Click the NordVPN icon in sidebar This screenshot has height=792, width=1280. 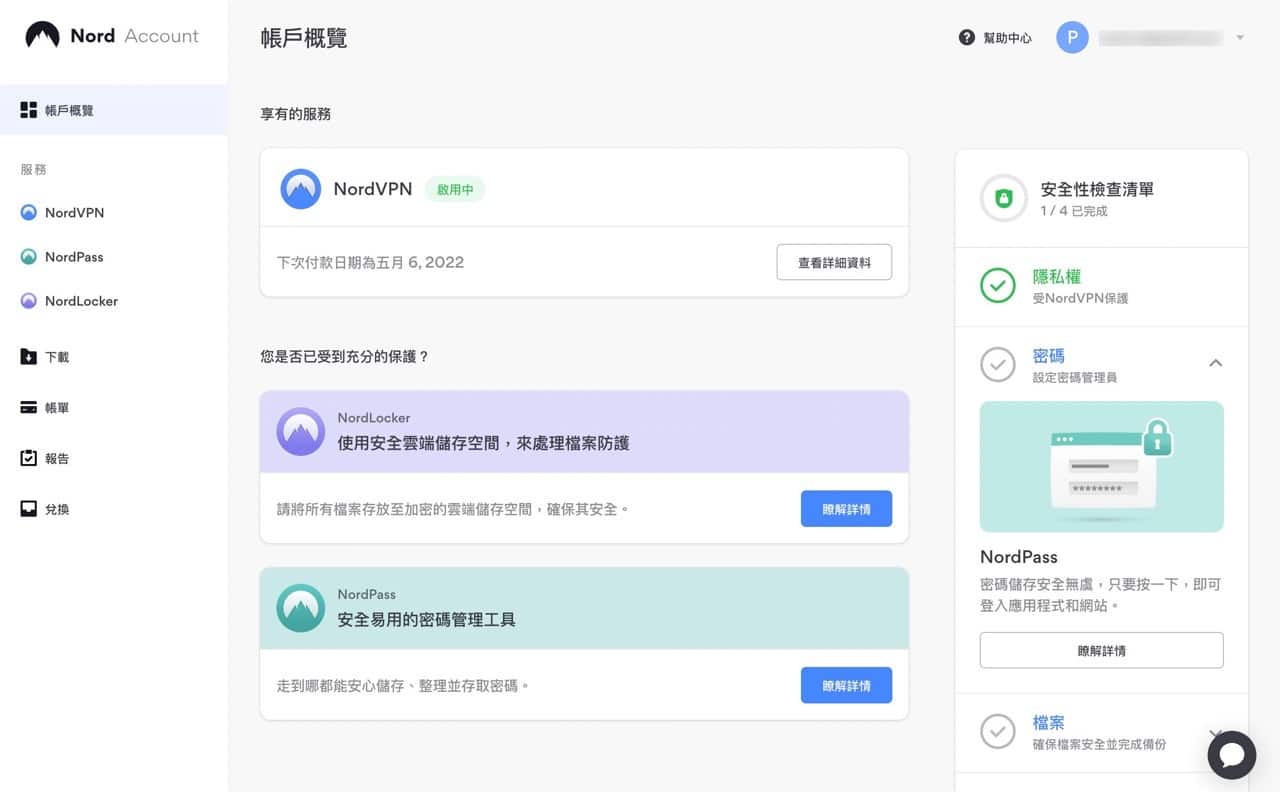coord(29,213)
